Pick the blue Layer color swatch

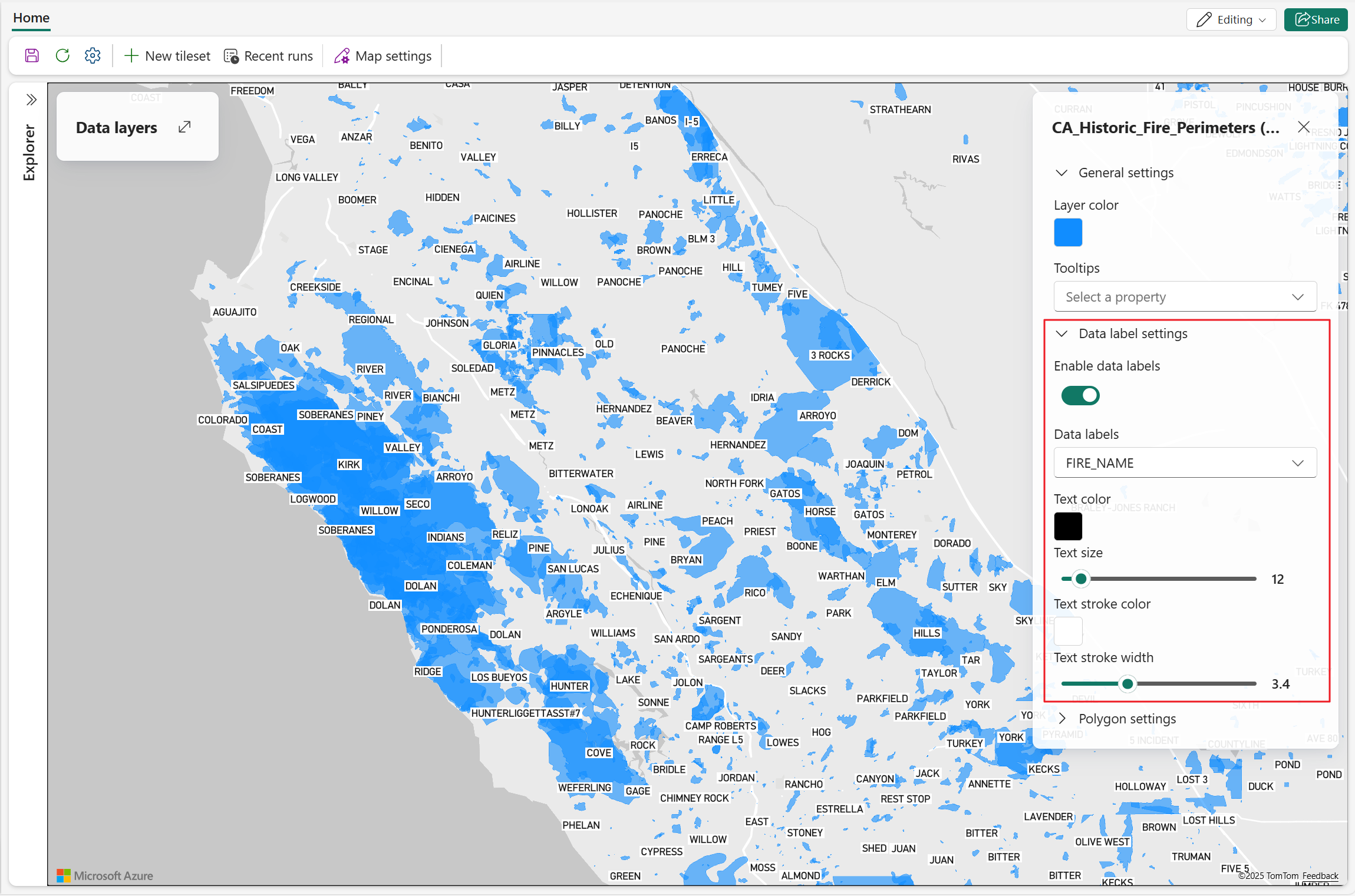pos(1068,232)
